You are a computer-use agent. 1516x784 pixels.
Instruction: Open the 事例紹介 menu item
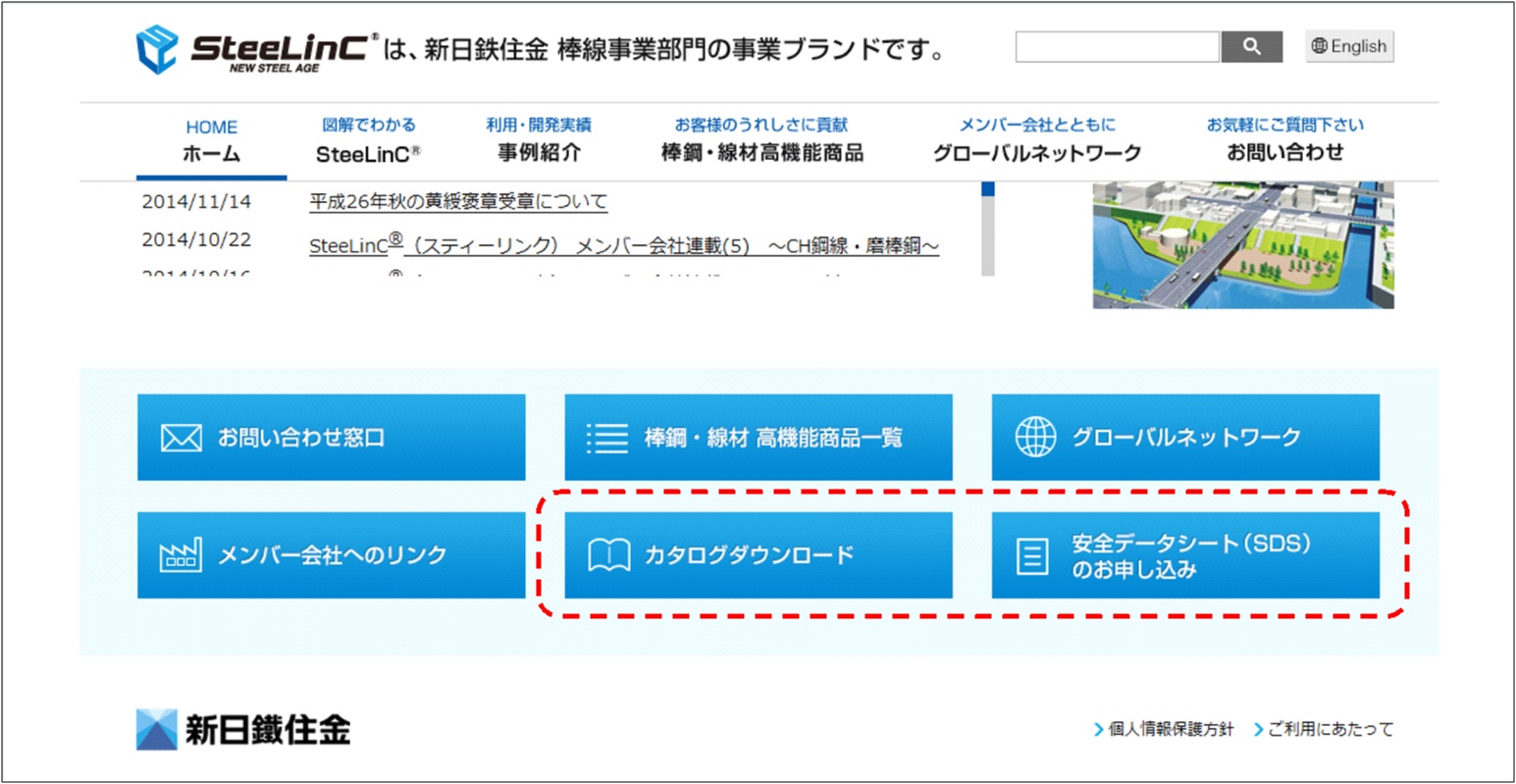[x=539, y=139]
